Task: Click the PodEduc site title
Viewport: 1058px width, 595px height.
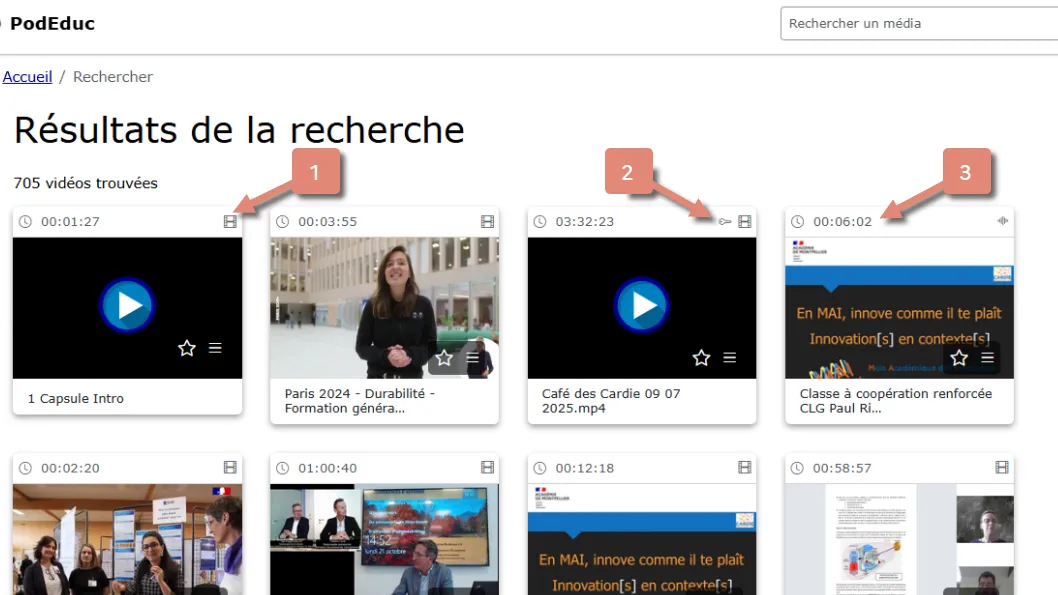Action: (52, 24)
